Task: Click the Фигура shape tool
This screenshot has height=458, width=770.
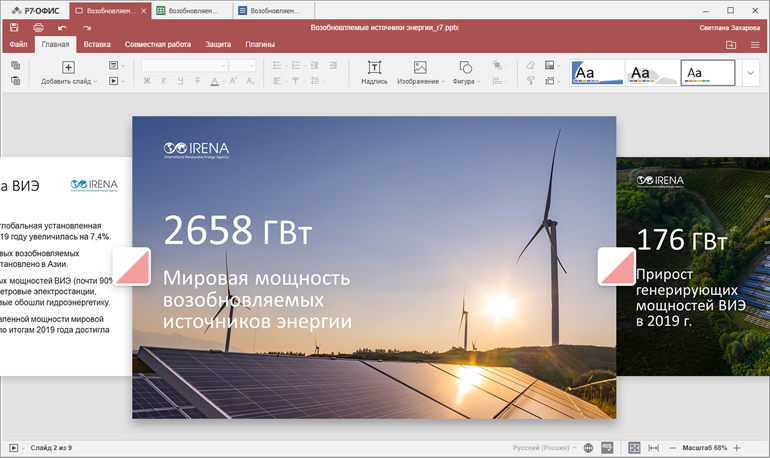Action: click(465, 72)
